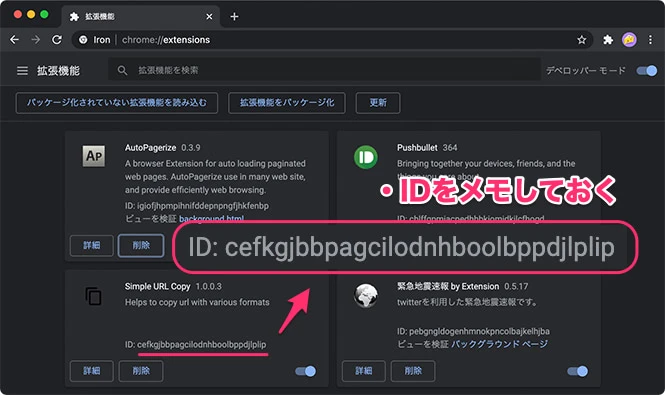Reload the extensions page

tap(56, 40)
